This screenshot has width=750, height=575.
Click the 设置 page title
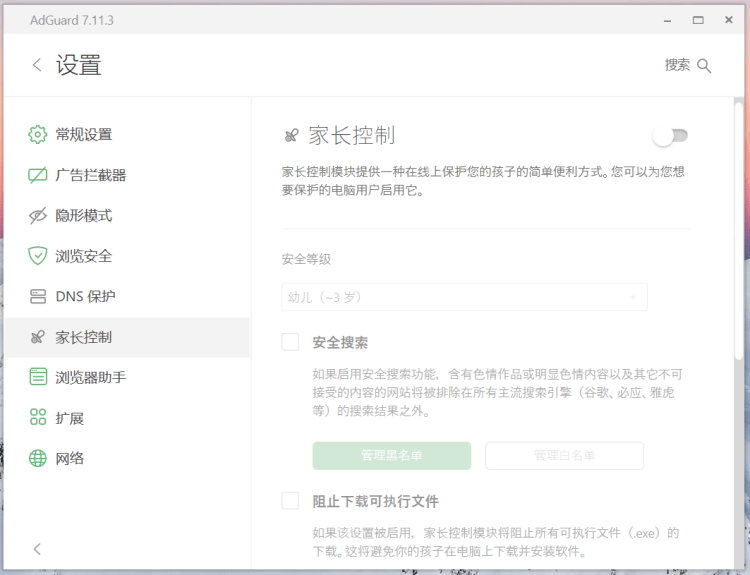pos(78,65)
